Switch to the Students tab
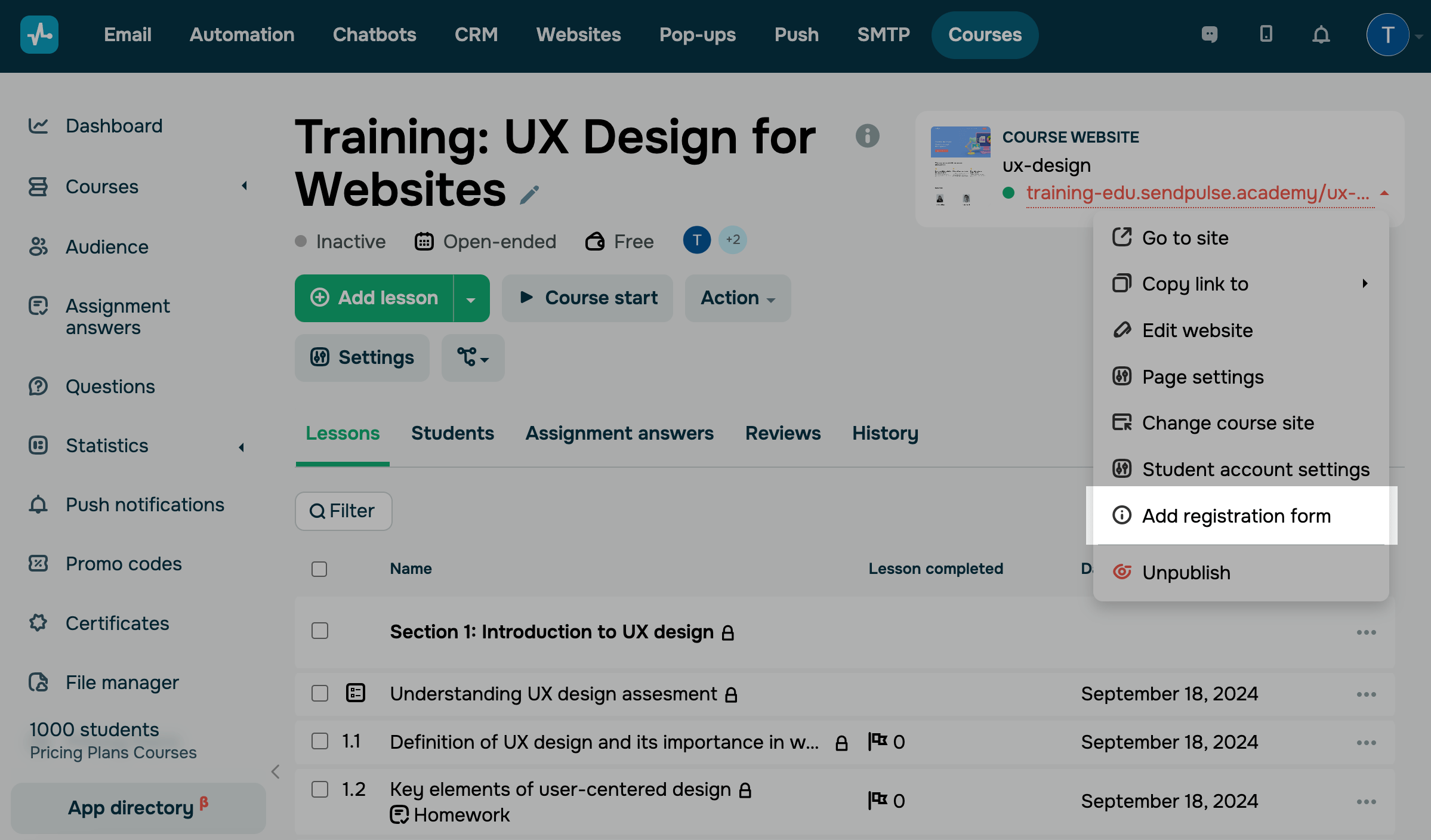Screen dimensions: 1431x840 [x=452, y=433]
